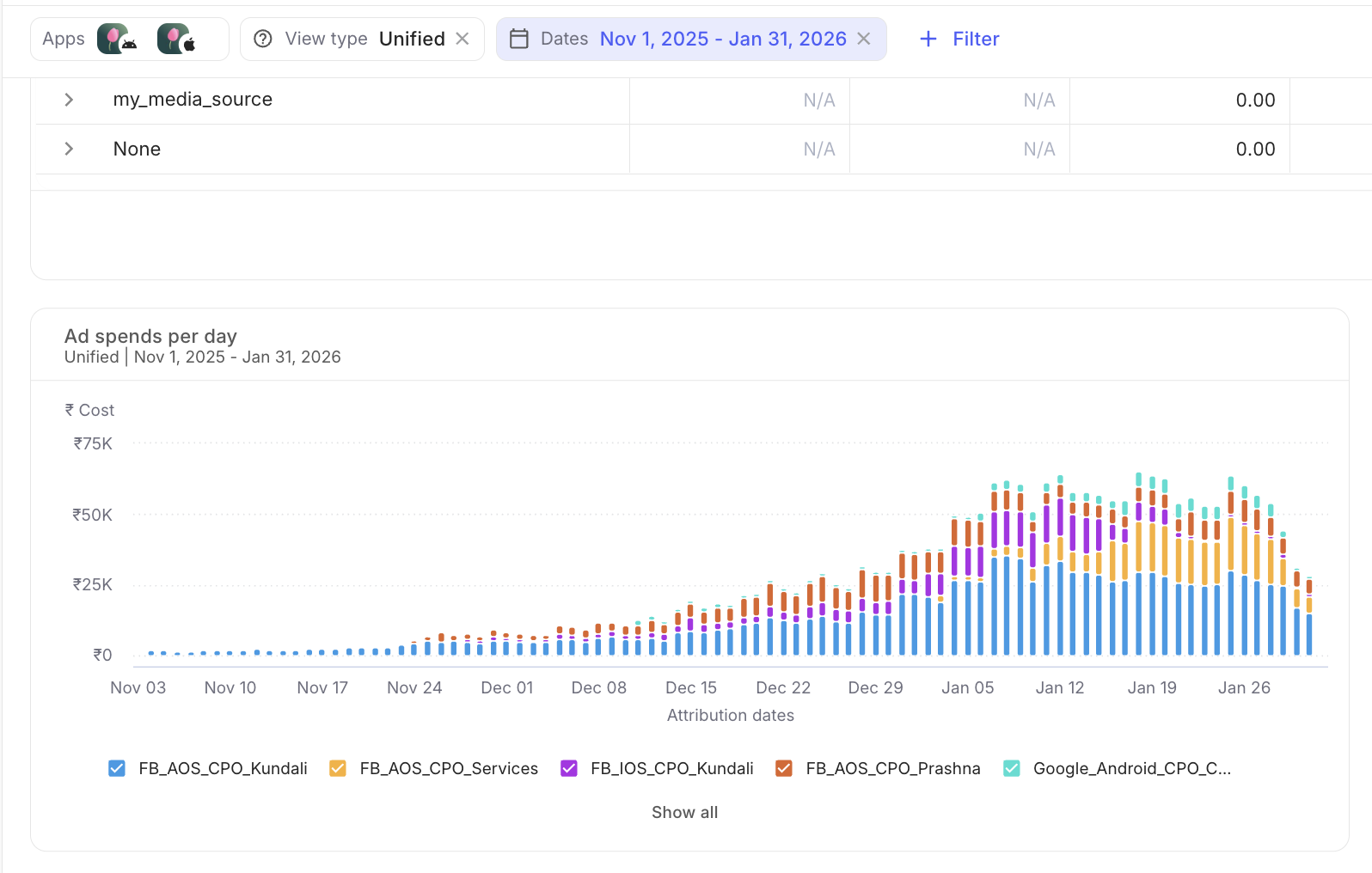Open the View type Unified selector
Image resolution: width=1372 pixels, height=873 pixels.
[362, 39]
